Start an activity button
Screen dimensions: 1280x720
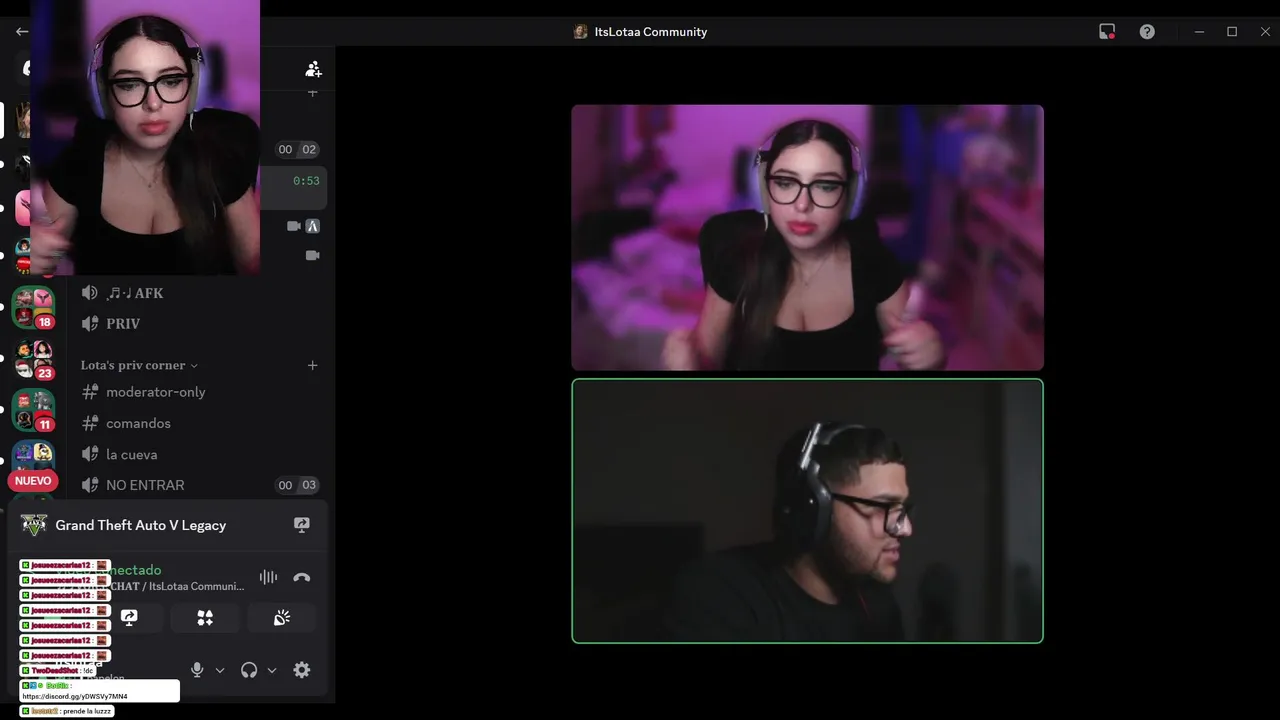point(205,618)
